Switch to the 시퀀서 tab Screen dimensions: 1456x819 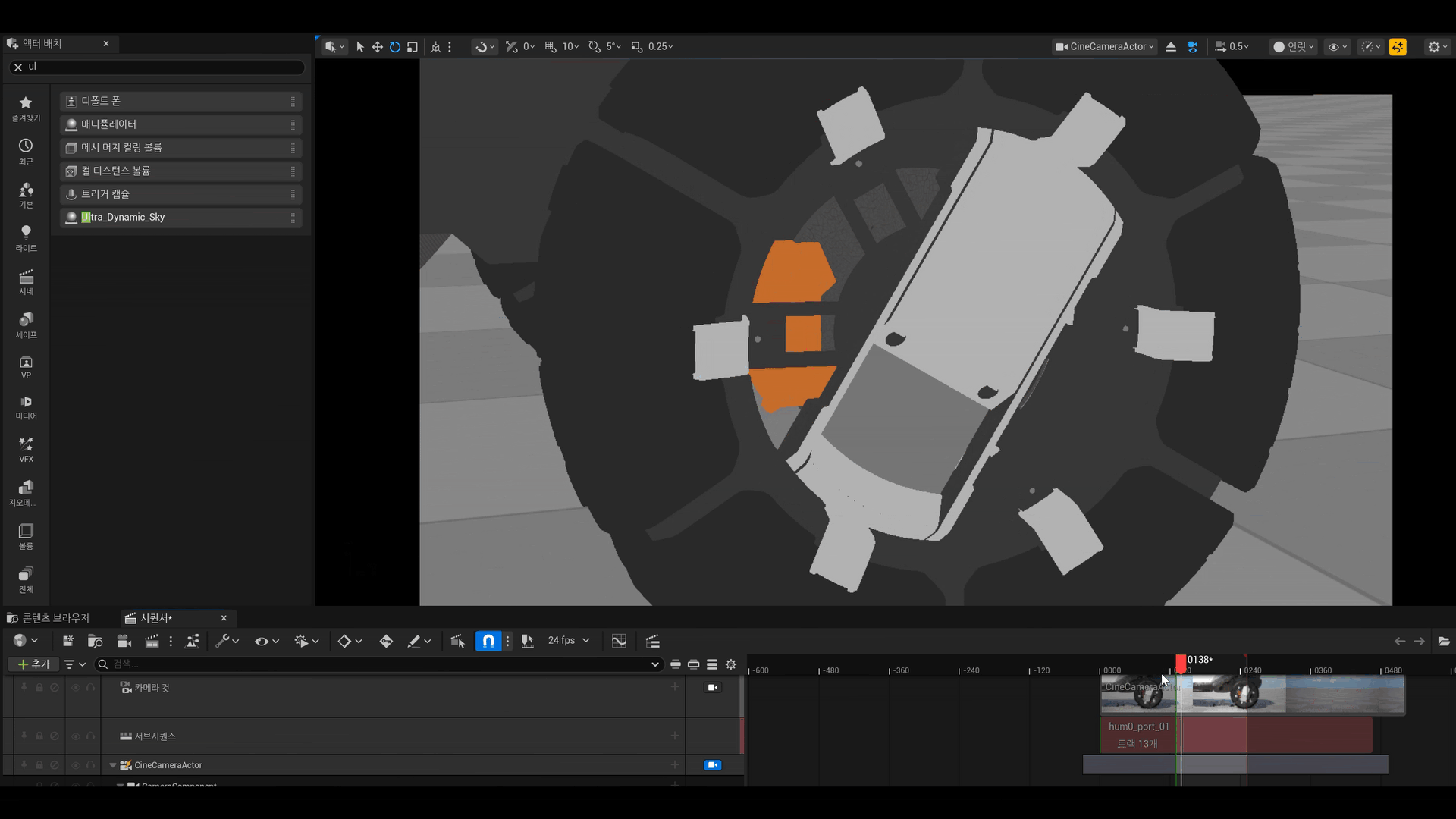[x=157, y=618]
